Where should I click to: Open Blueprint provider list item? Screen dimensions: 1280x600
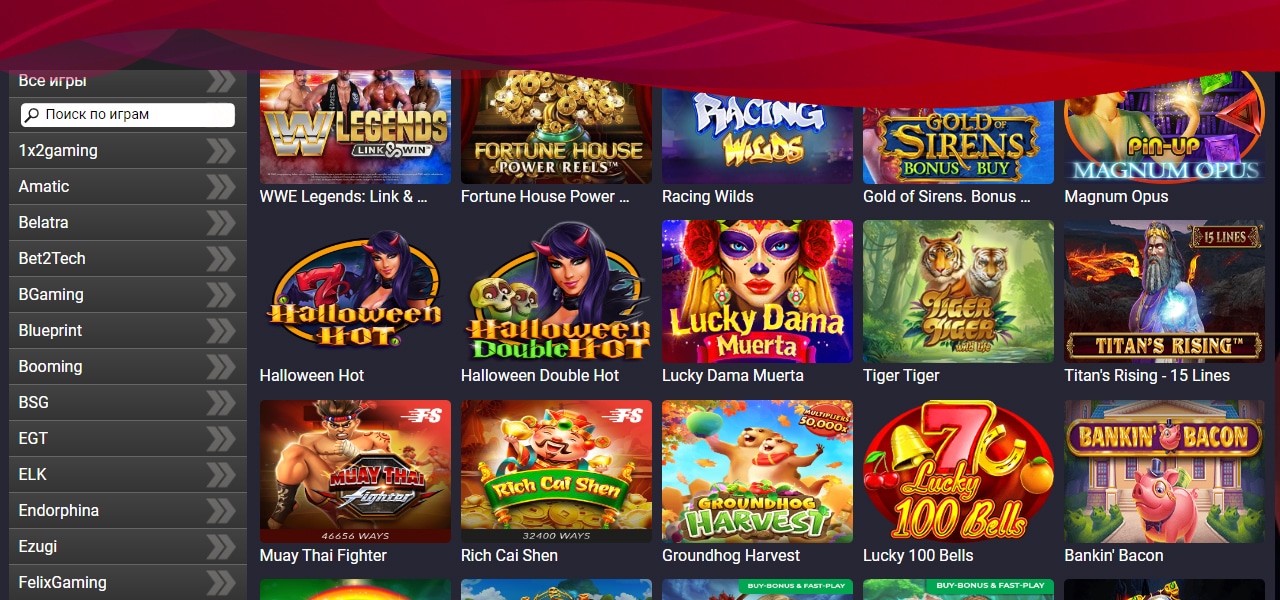(x=128, y=331)
